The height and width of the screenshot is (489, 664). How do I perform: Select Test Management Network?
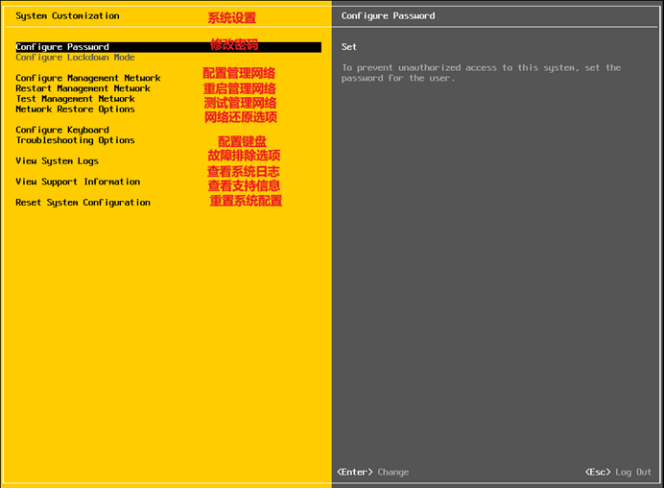(x=75, y=99)
